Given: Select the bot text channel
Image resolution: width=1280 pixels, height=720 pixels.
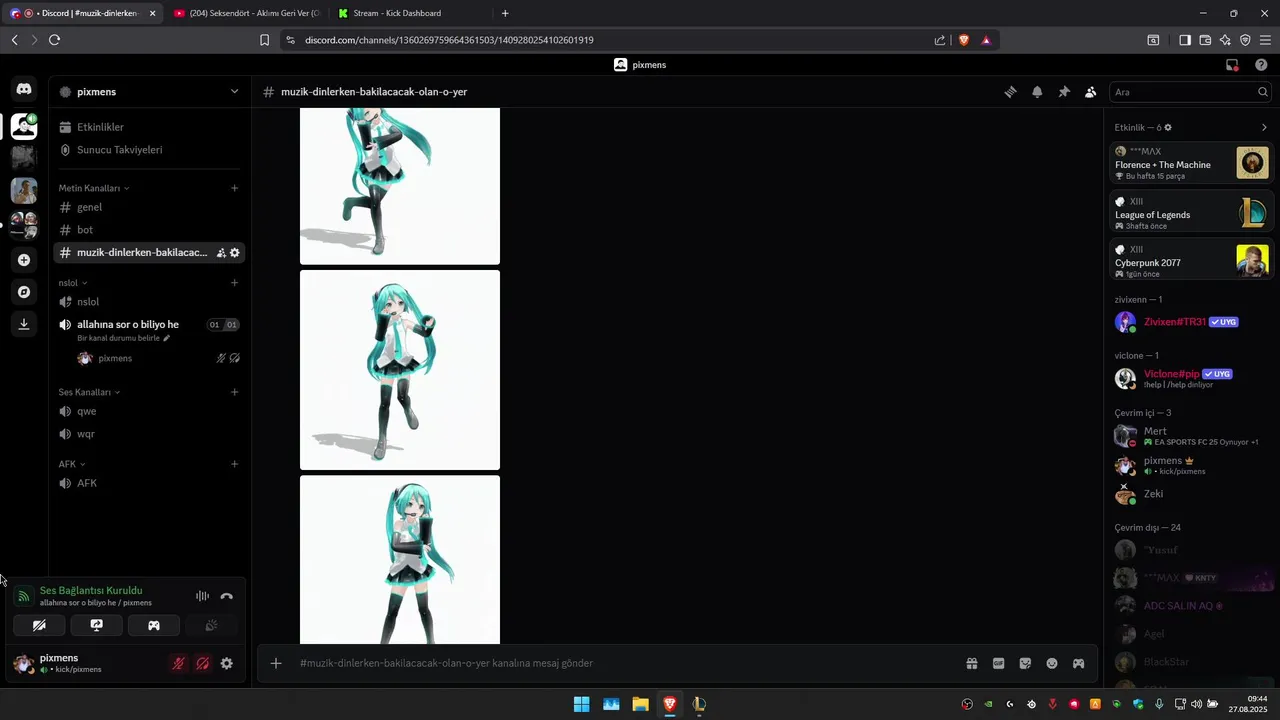Looking at the screenshot, I should click(149, 230).
